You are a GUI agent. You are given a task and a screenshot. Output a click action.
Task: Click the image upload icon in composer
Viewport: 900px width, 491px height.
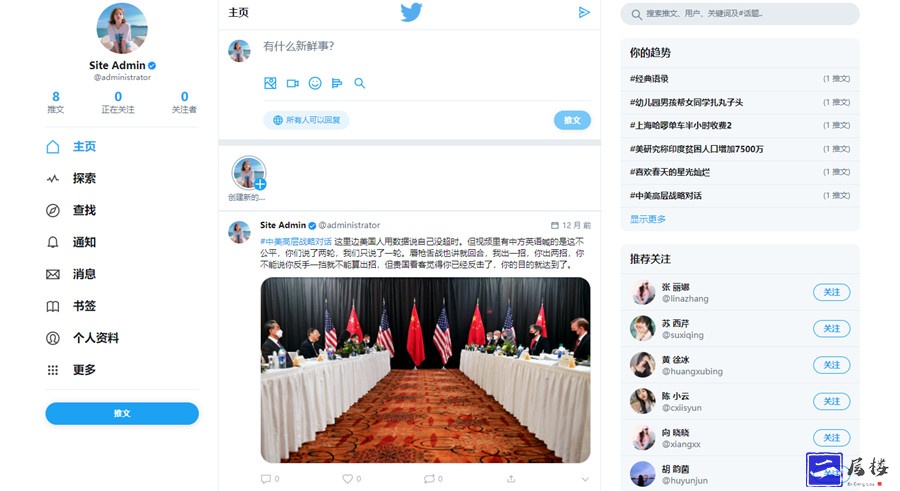pos(270,83)
